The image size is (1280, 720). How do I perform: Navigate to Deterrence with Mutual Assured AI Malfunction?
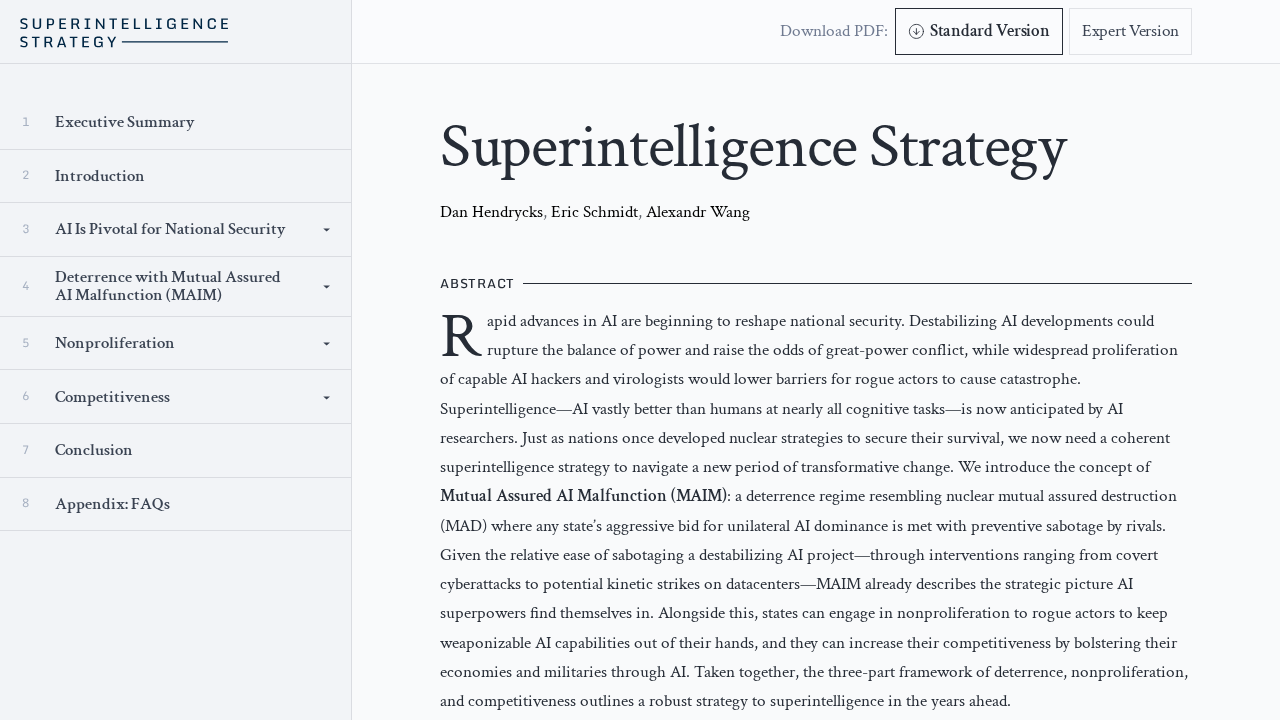click(x=167, y=286)
